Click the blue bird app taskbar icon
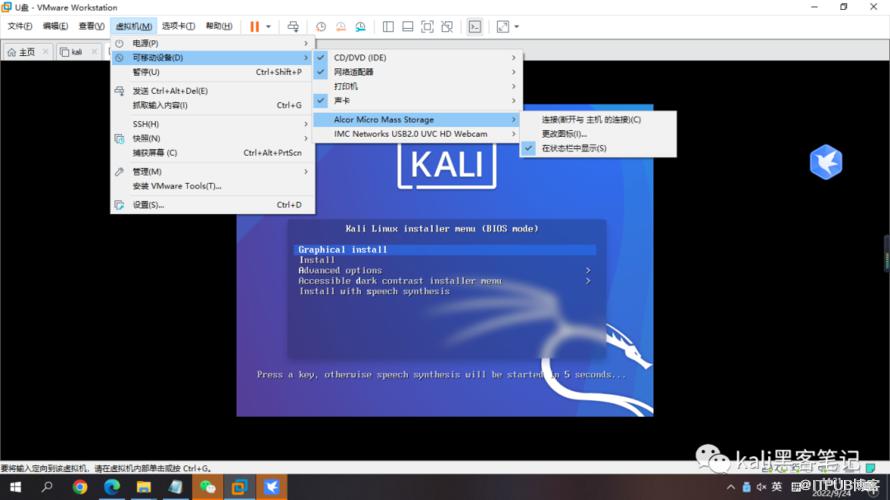 (x=272, y=487)
